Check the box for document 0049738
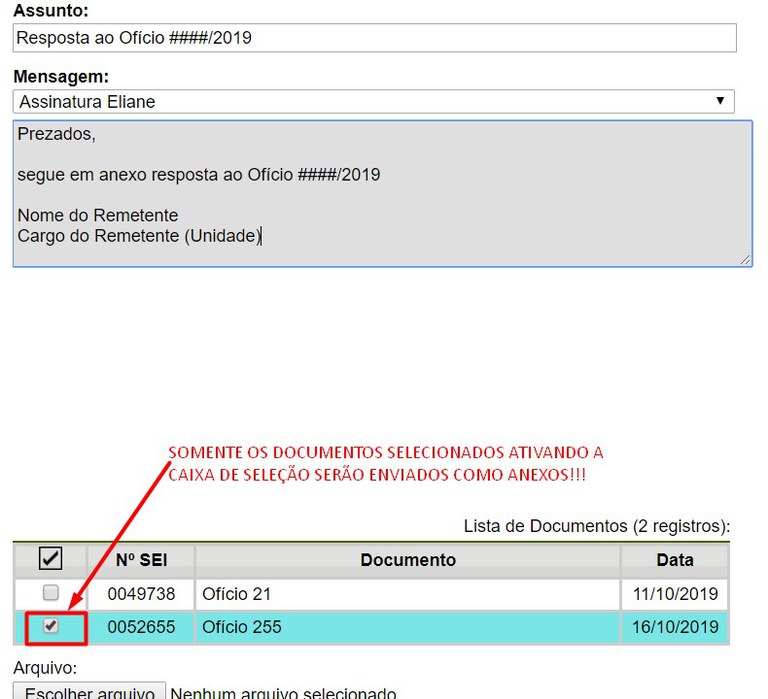Image resolution: width=768 pixels, height=699 pixels. (x=50, y=593)
